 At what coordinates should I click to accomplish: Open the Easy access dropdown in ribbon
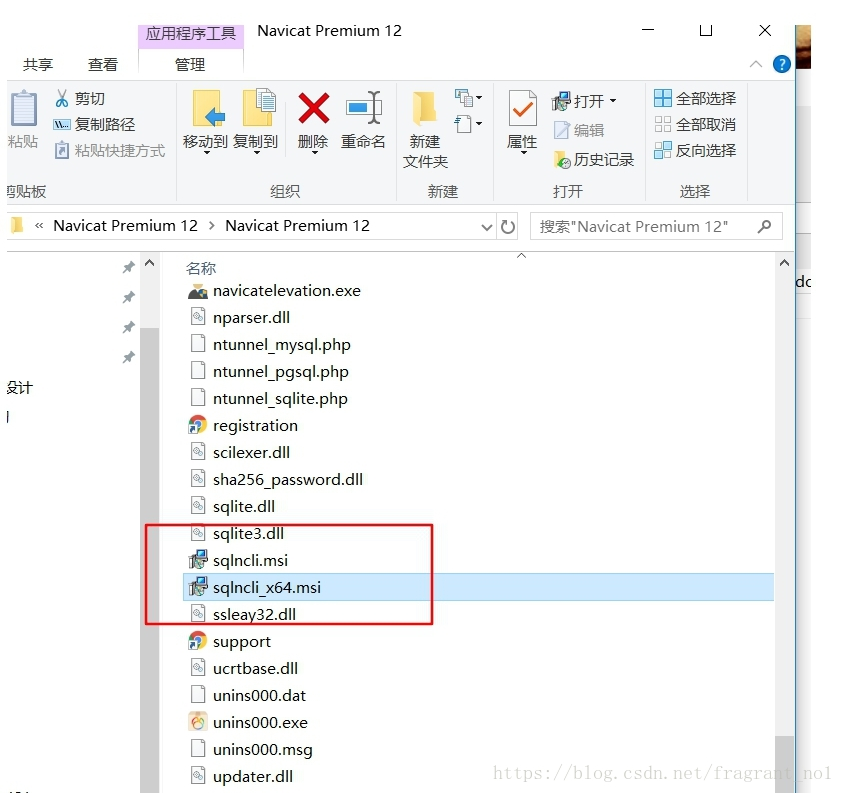click(468, 124)
